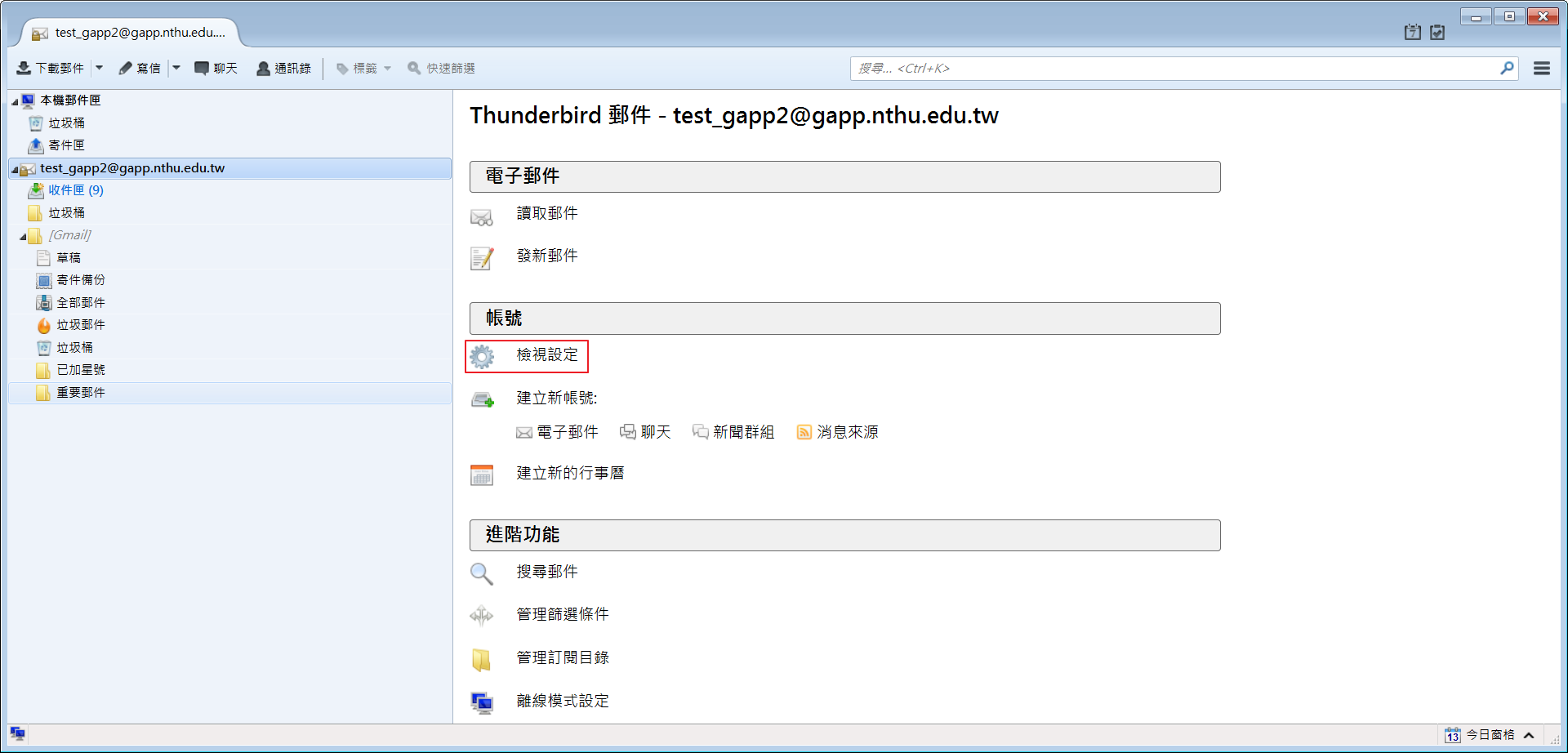Open 收件匣 (9) inbox folder
The height and width of the screenshot is (753, 1568).
75,190
